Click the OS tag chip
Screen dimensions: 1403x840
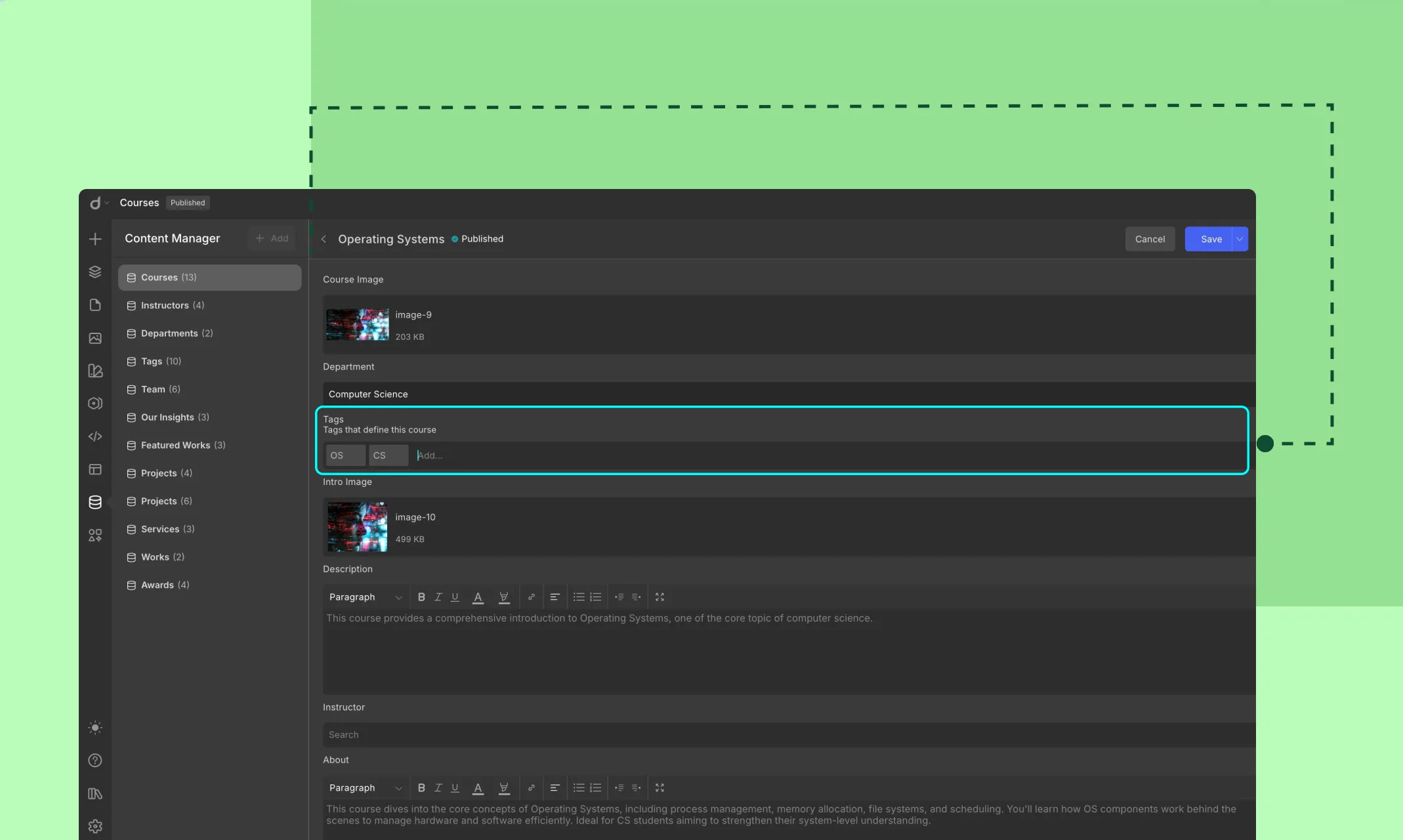[346, 455]
